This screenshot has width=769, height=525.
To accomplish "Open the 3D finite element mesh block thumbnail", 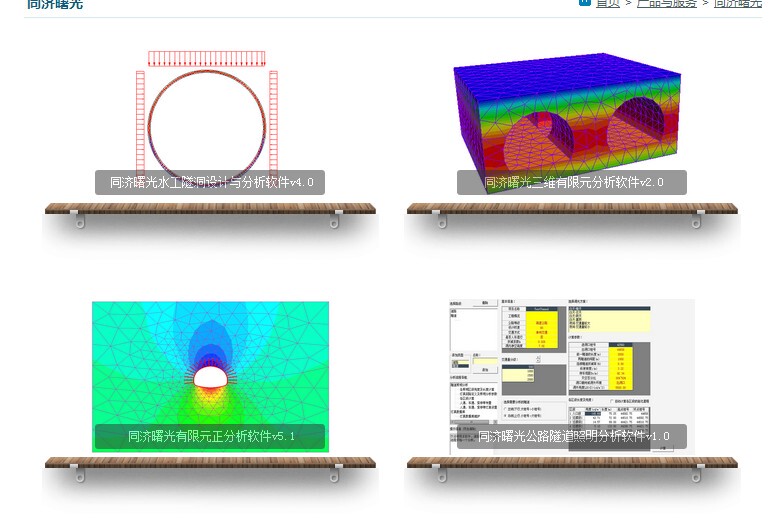I will click(x=567, y=123).
